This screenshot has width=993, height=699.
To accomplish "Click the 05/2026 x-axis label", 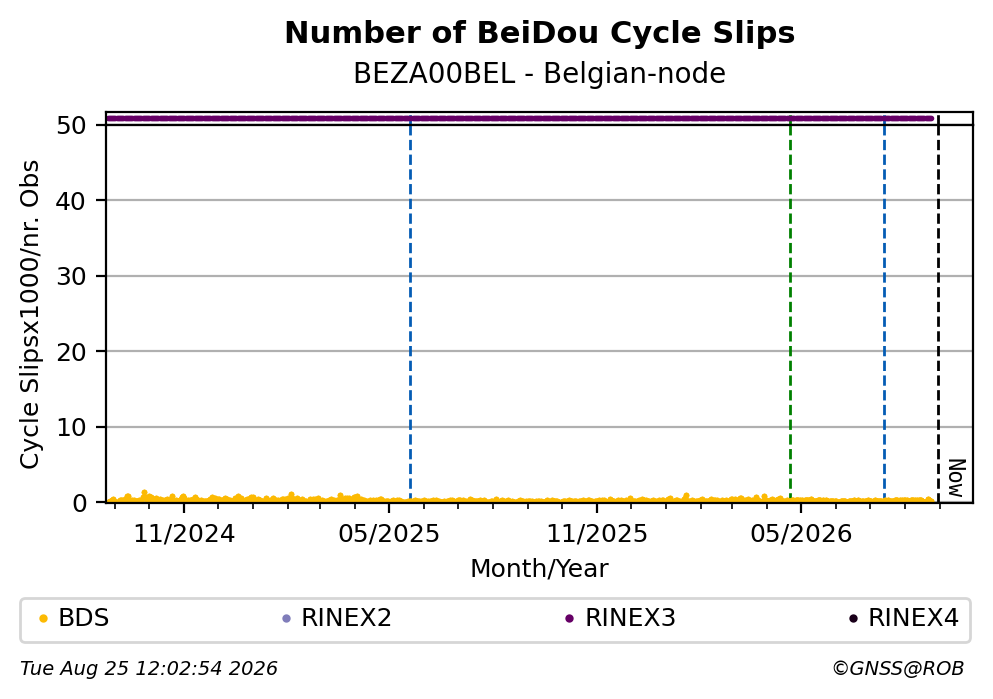I will pos(801,534).
